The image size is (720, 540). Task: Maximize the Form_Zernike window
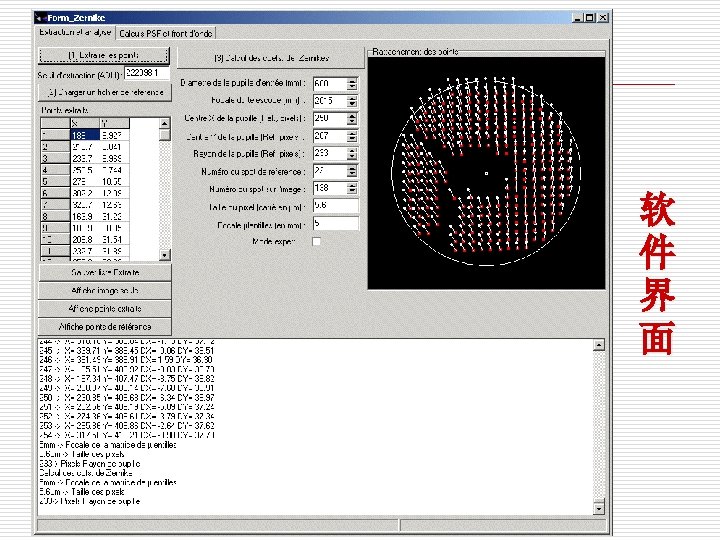pyautogui.click(x=590, y=18)
